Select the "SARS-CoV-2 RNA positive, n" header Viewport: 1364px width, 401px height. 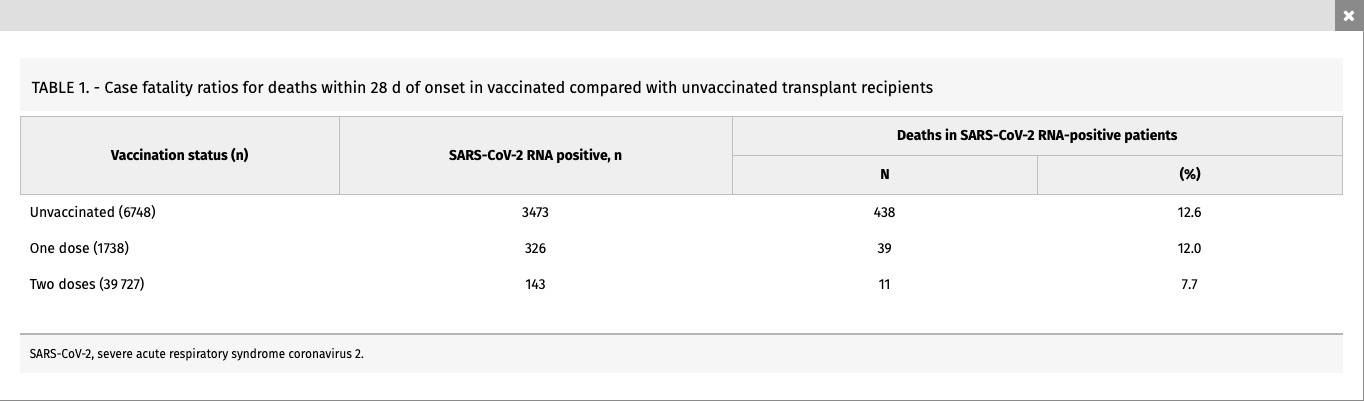pyautogui.click(x=536, y=156)
